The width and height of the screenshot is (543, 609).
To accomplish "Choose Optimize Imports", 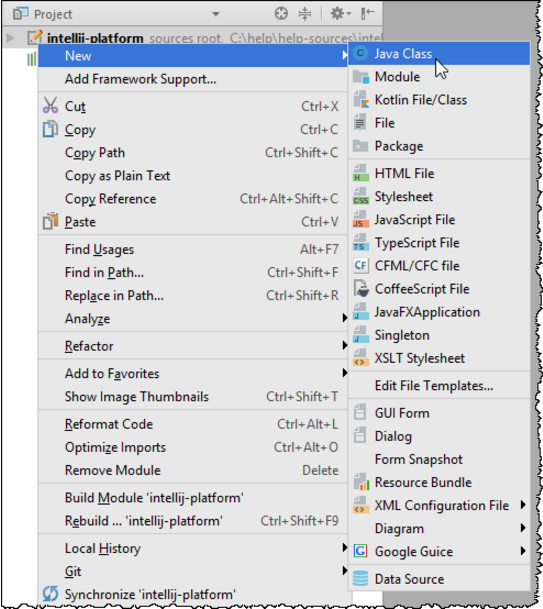I will tap(193, 447).
